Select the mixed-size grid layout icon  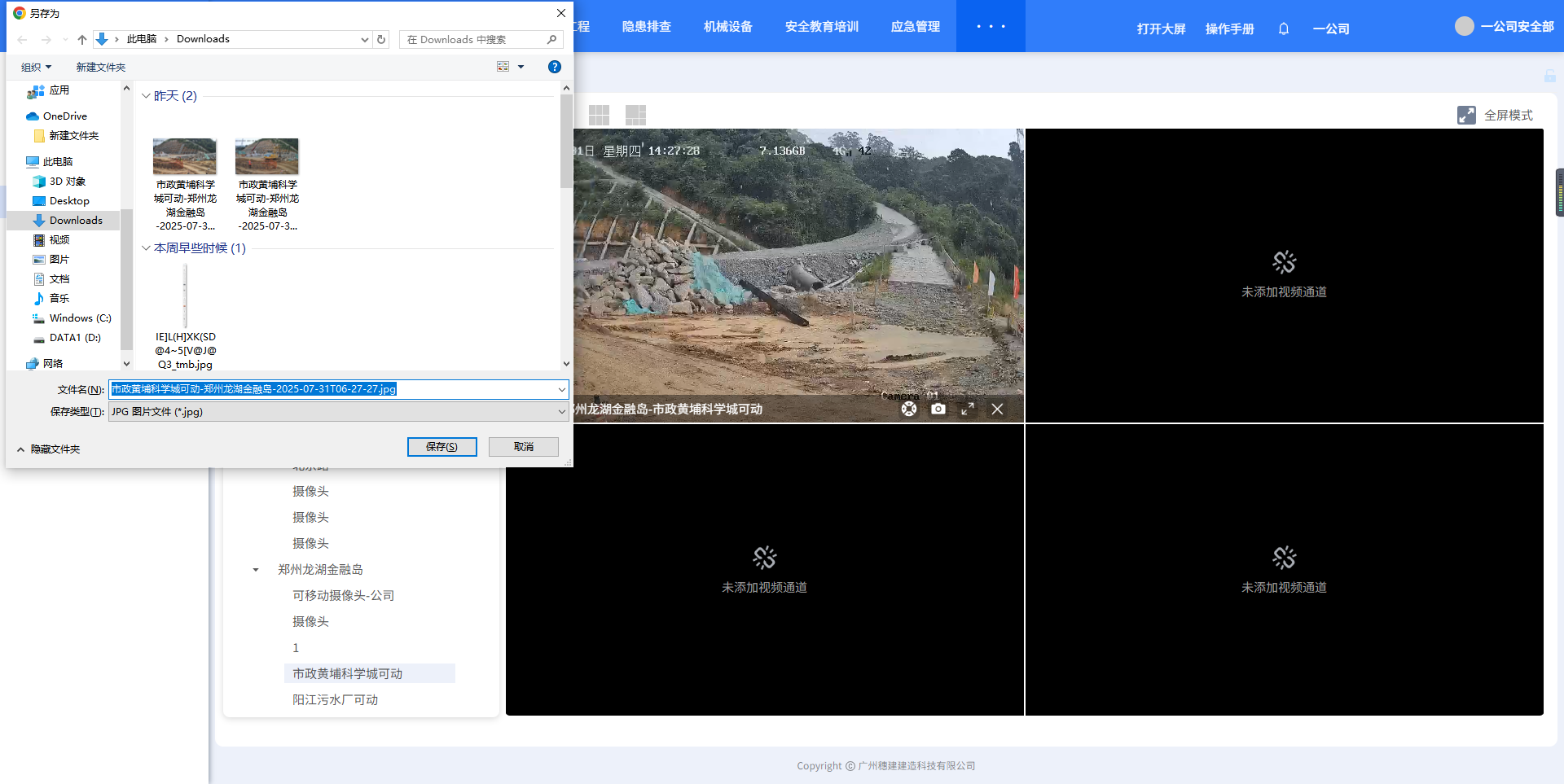click(635, 115)
